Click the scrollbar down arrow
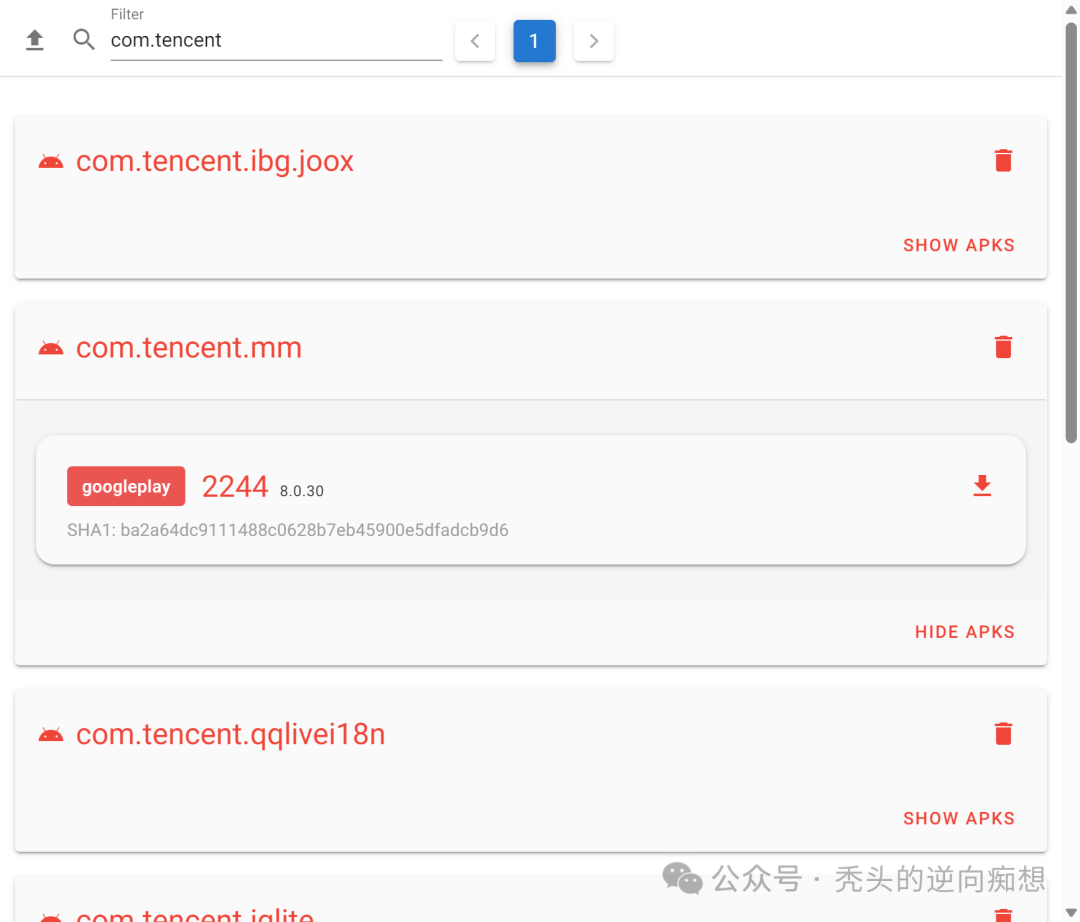The image size is (1080, 922). click(1071, 913)
